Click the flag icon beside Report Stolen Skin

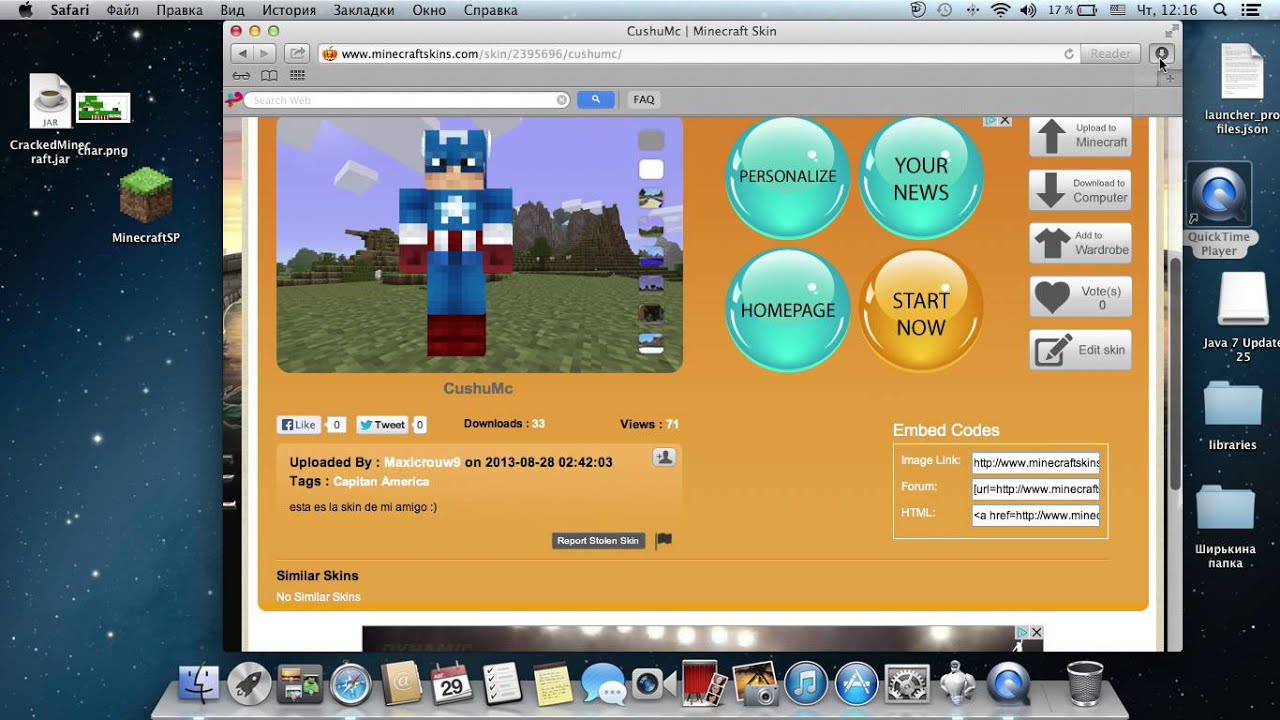[663, 540]
